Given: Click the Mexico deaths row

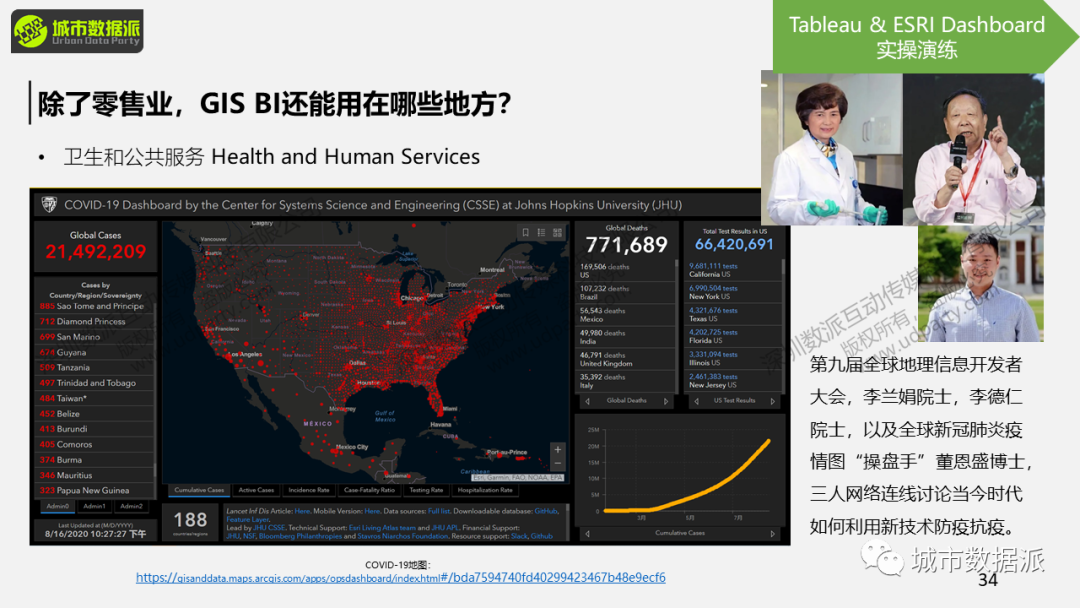Looking at the screenshot, I should [x=625, y=315].
